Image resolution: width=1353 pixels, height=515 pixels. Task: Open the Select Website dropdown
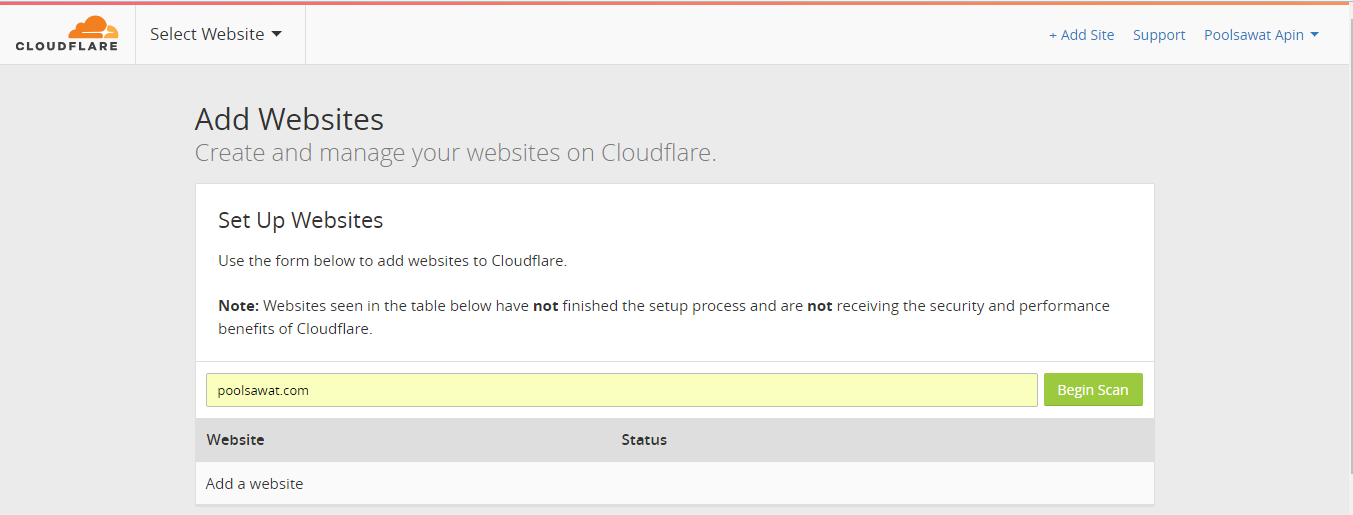pos(216,34)
